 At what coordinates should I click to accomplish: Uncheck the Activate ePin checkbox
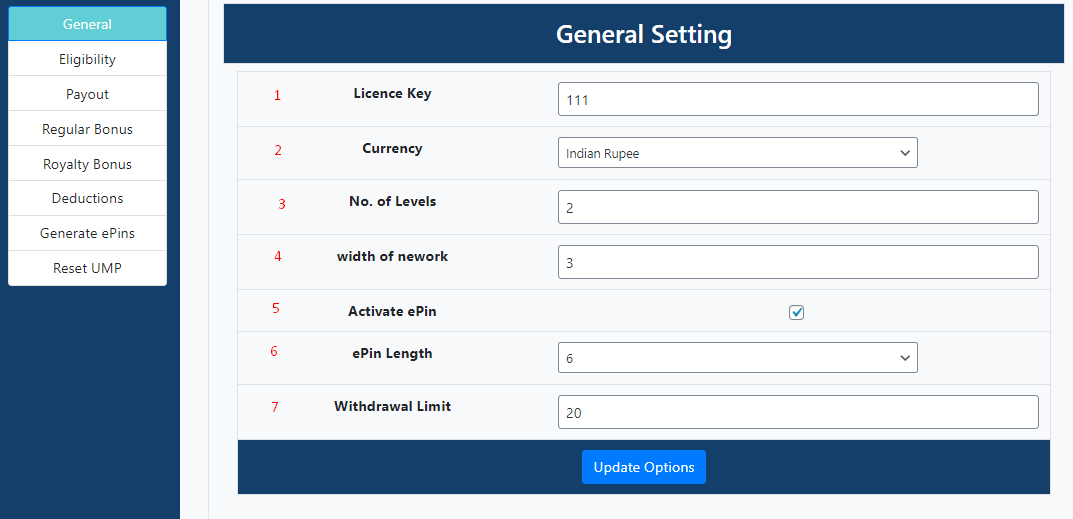796,312
